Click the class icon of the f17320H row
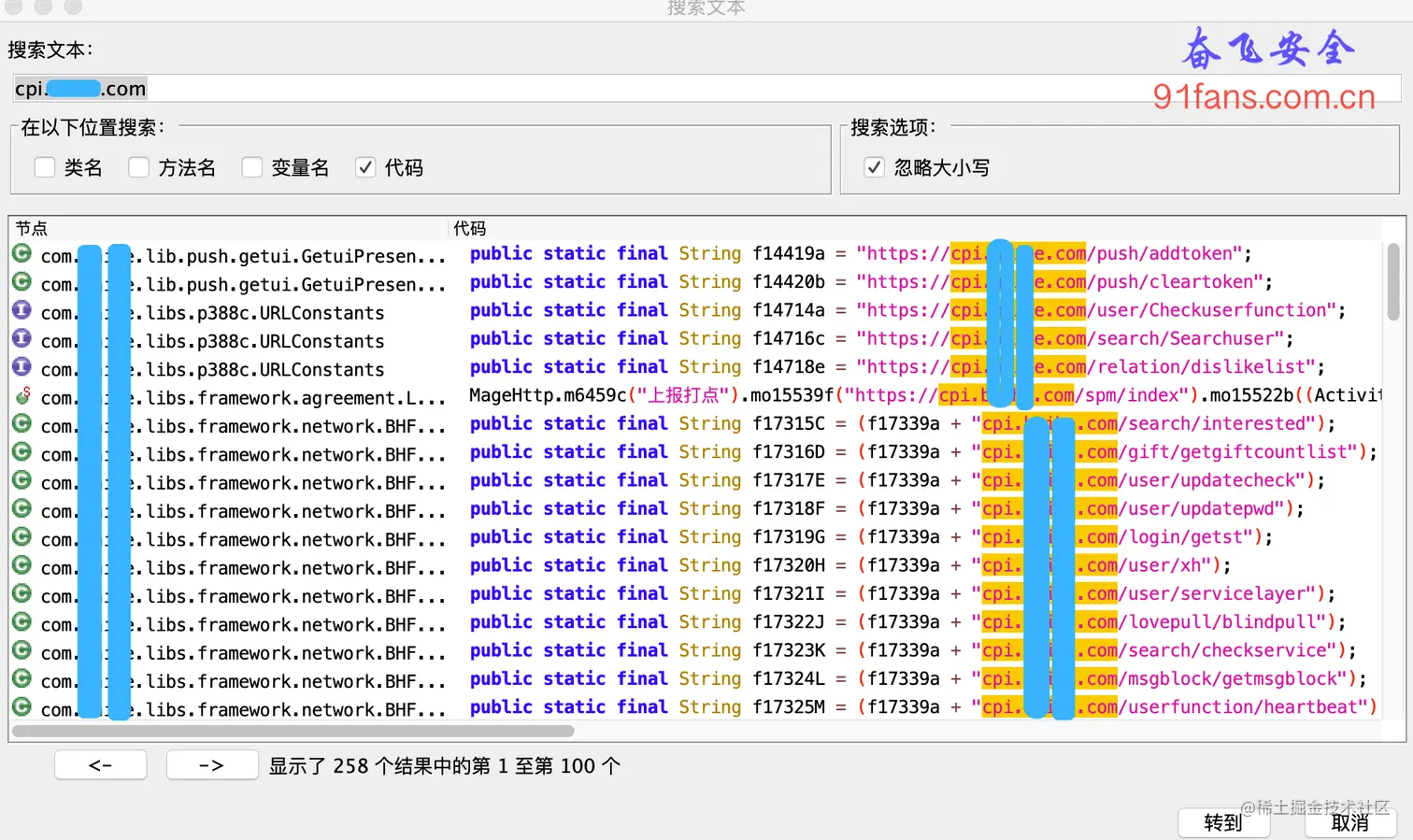The width and height of the screenshot is (1413, 840). pyautogui.click(x=21, y=565)
